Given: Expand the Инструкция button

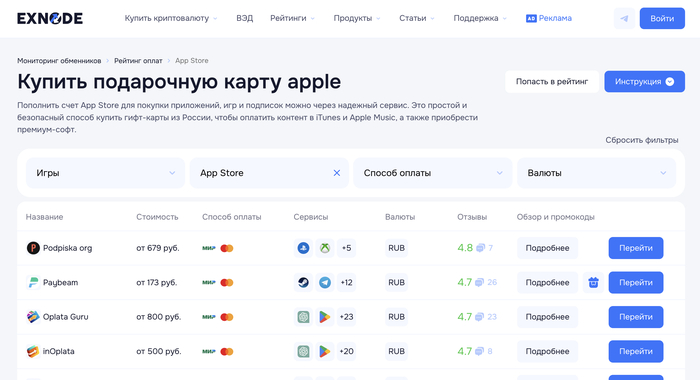Looking at the screenshot, I should (x=645, y=82).
